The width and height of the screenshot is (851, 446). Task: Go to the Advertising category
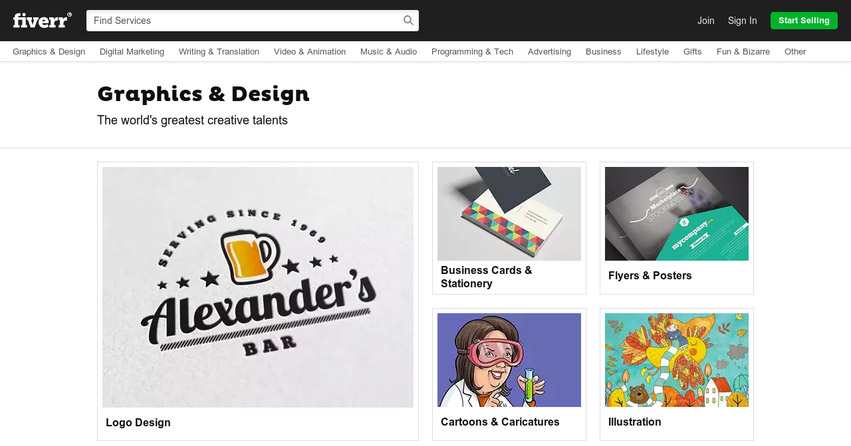coord(549,52)
